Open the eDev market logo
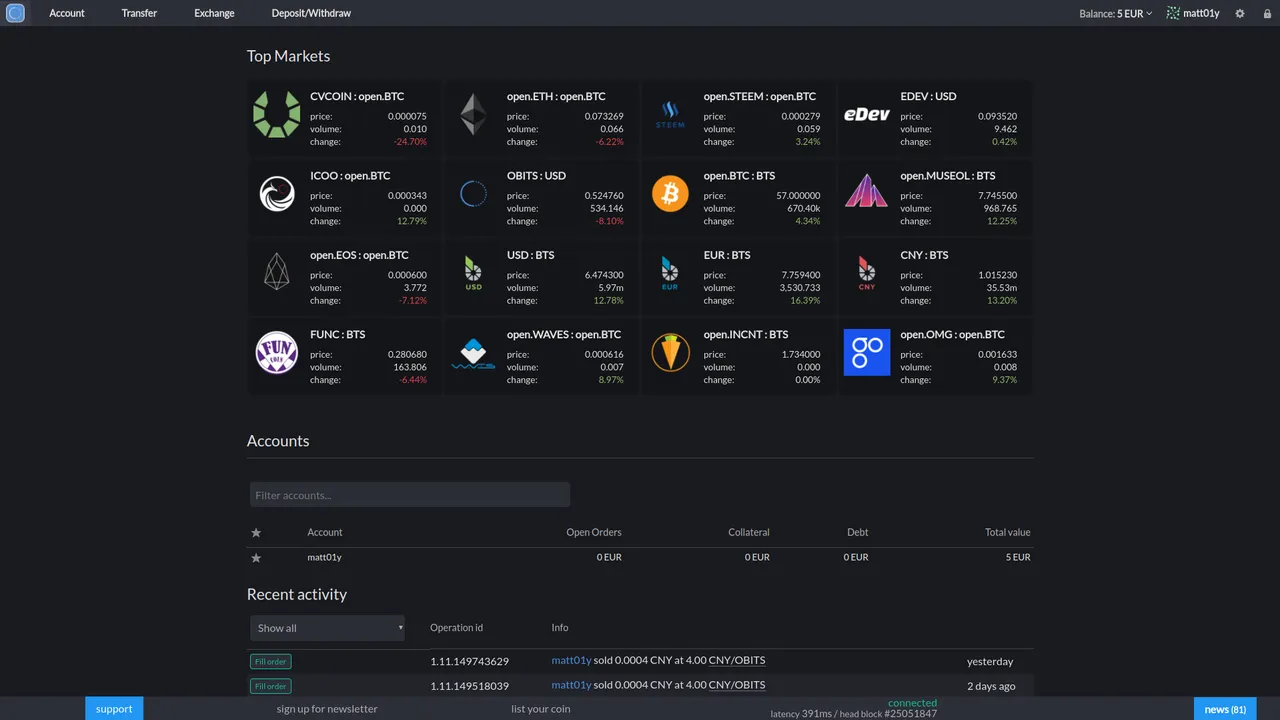Screen dimensions: 1280x720 867,115
